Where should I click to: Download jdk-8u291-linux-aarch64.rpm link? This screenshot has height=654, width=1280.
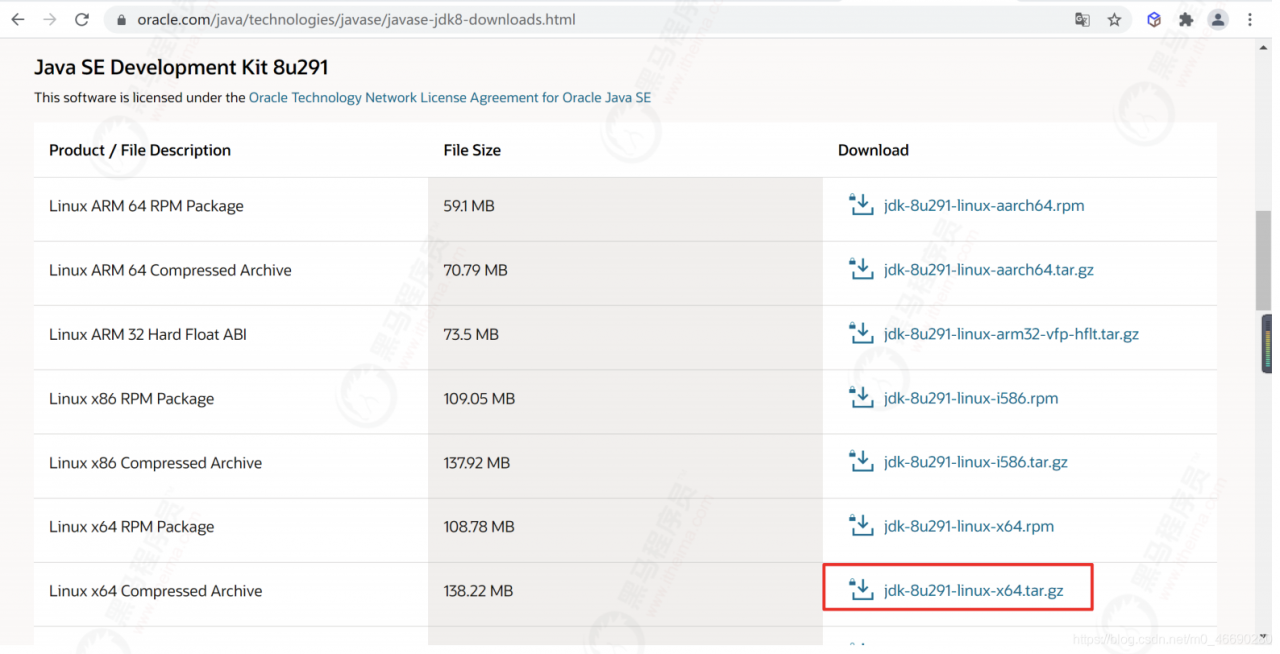click(x=984, y=206)
